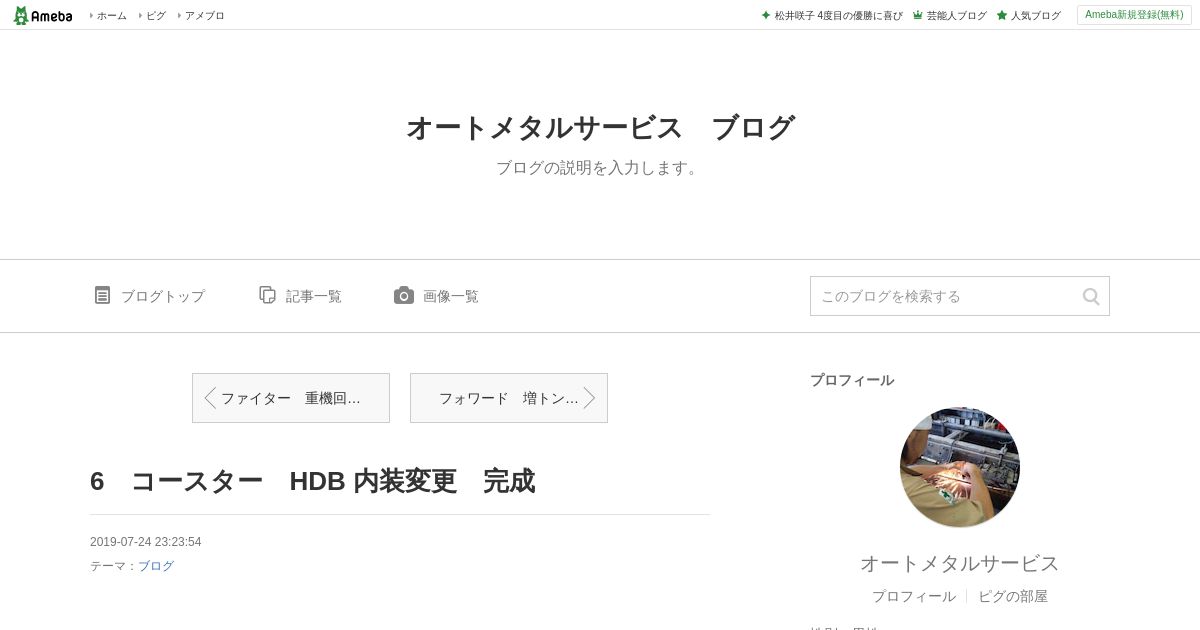Go to next post フォワード 増トン…

(509, 398)
